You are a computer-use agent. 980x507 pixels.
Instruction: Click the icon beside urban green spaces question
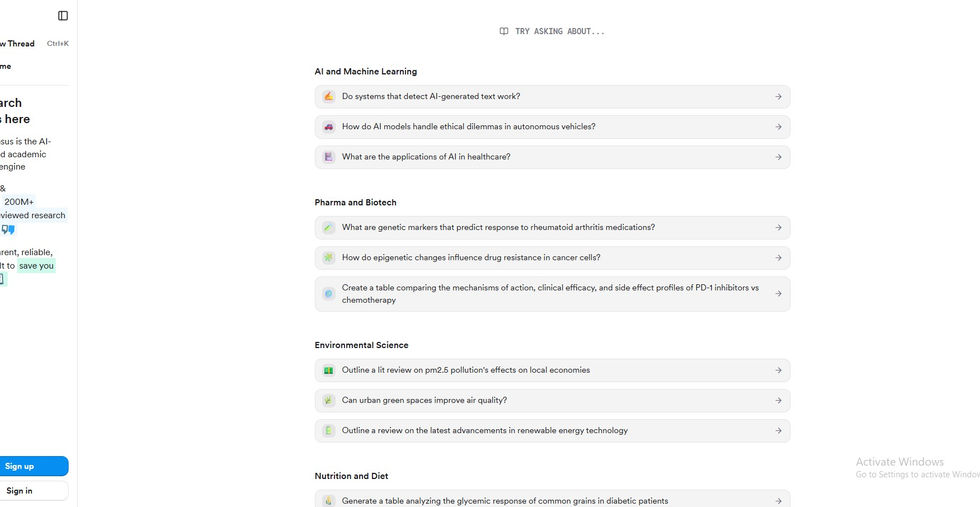[328, 401]
